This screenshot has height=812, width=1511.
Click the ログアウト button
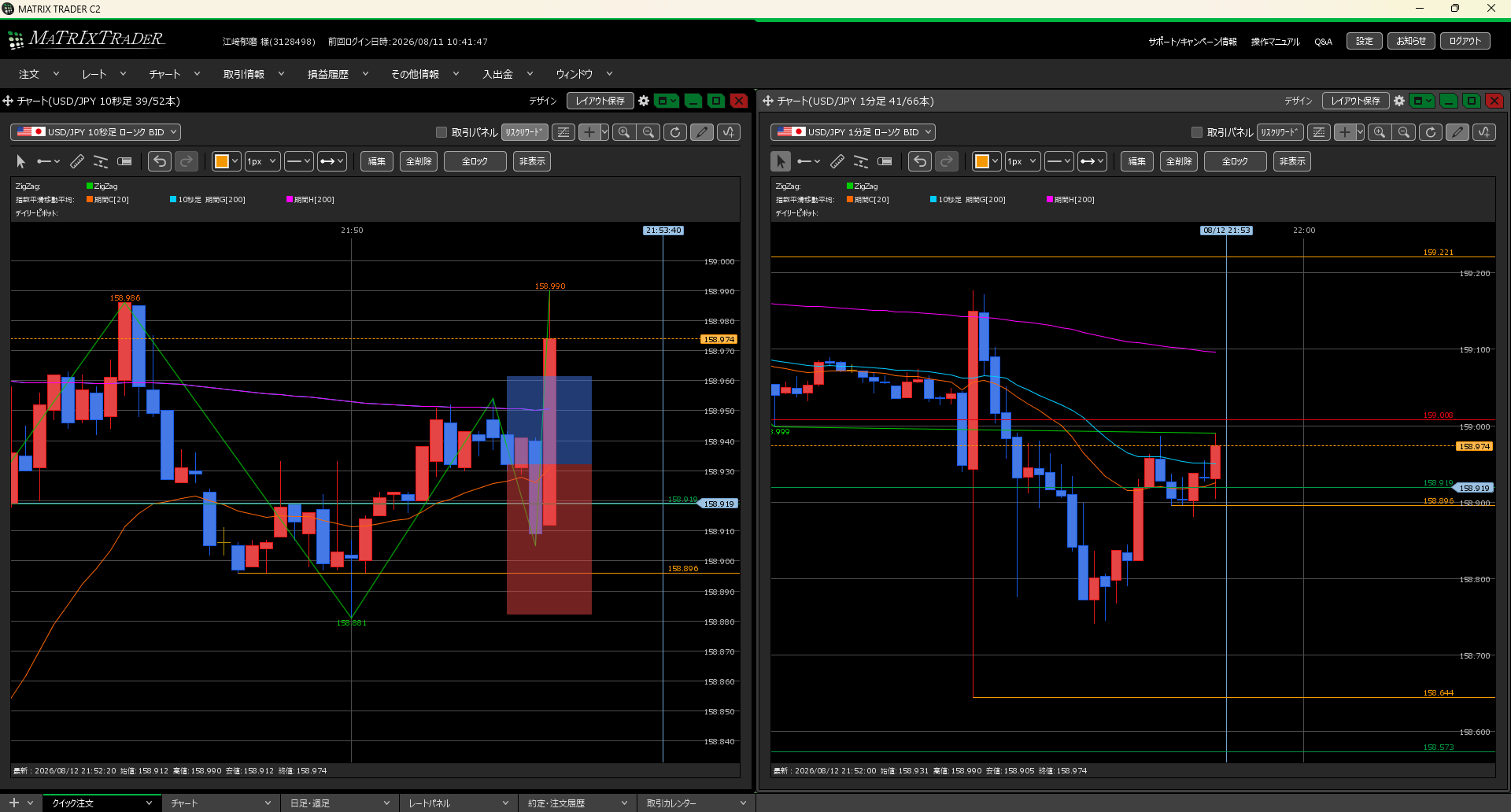[x=1465, y=41]
